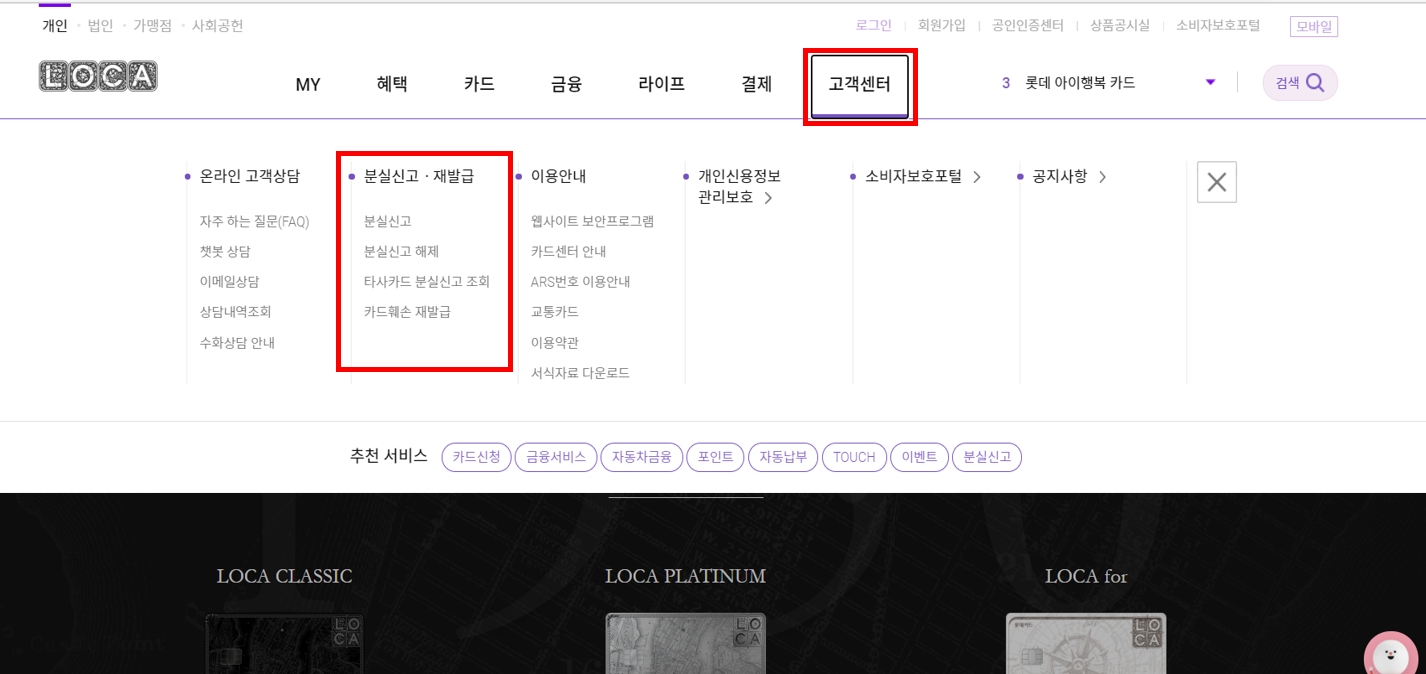The image size is (1426, 674).
Task: Open the chatbot mascot icon
Action: [x=1392, y=655]
